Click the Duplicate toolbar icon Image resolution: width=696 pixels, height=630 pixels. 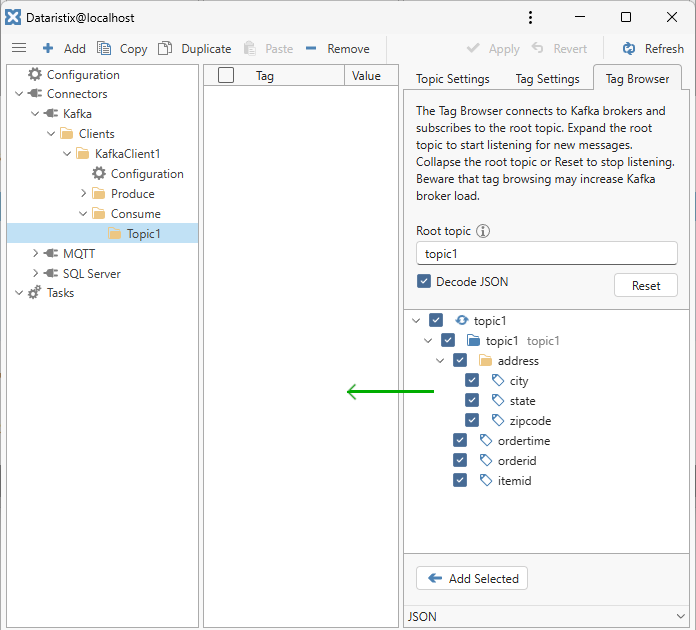click(x=166, y=48)
